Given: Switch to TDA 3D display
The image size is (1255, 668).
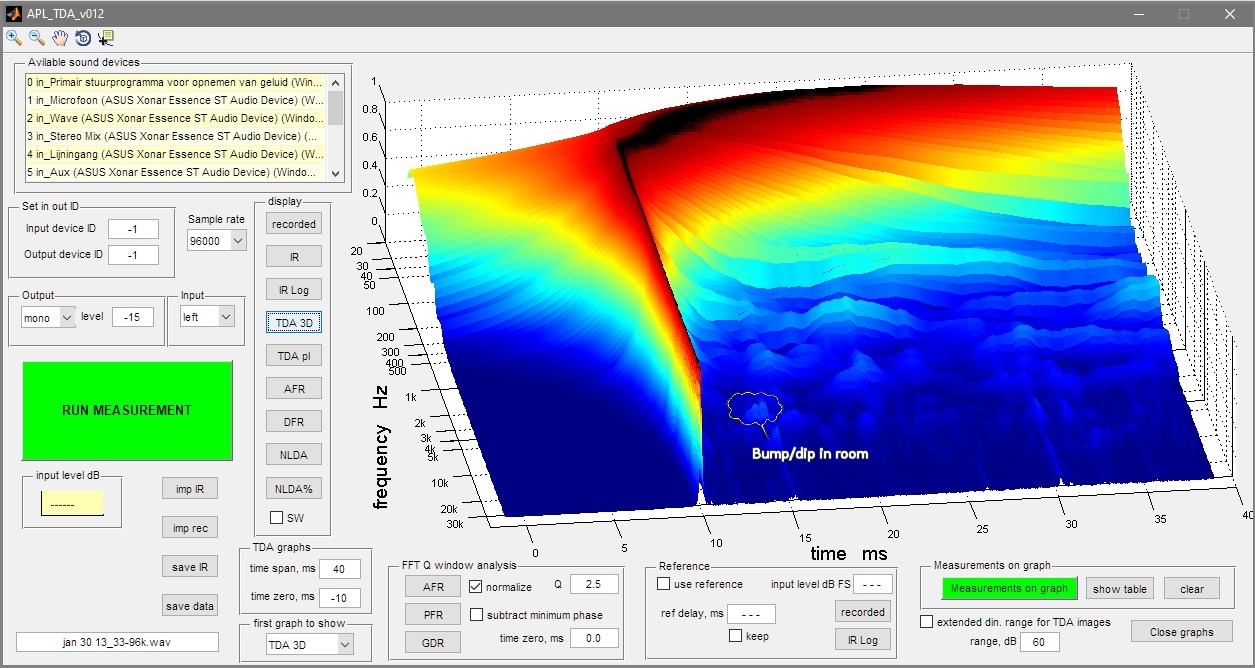Looking at the screenshot, I should [294, 323].
